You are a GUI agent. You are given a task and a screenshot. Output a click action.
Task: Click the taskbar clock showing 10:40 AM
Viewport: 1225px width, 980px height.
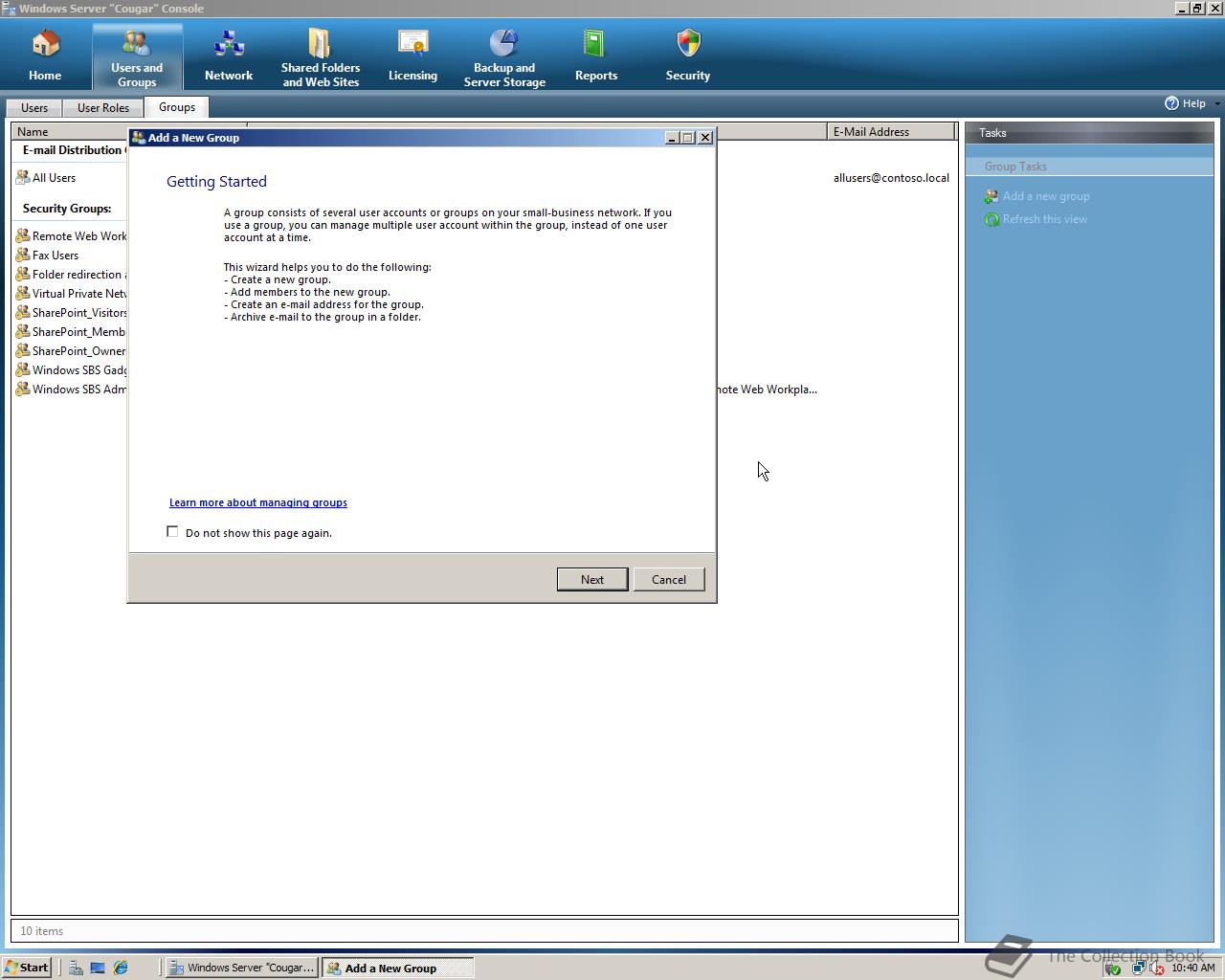click(x=1192, y=968)
